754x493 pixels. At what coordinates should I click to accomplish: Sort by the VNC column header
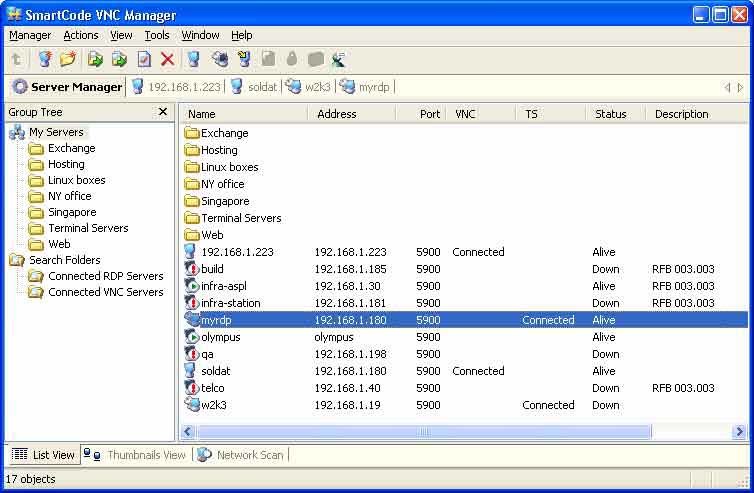[x=481, y=114]
